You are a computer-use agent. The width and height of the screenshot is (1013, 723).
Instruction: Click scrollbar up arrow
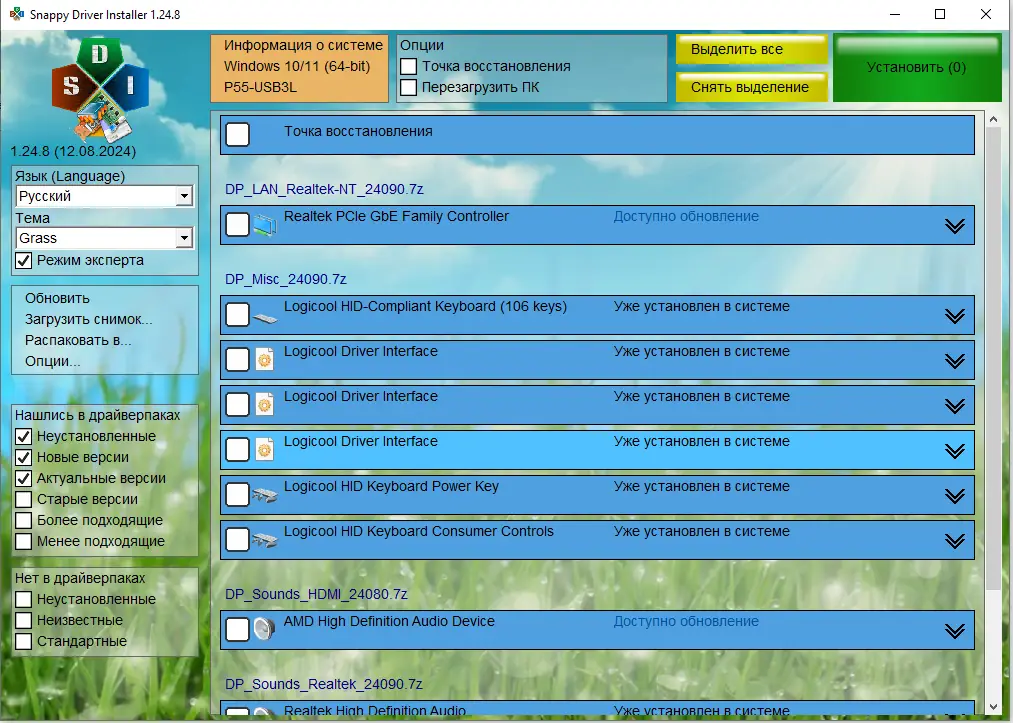click(x=994, y=120)
